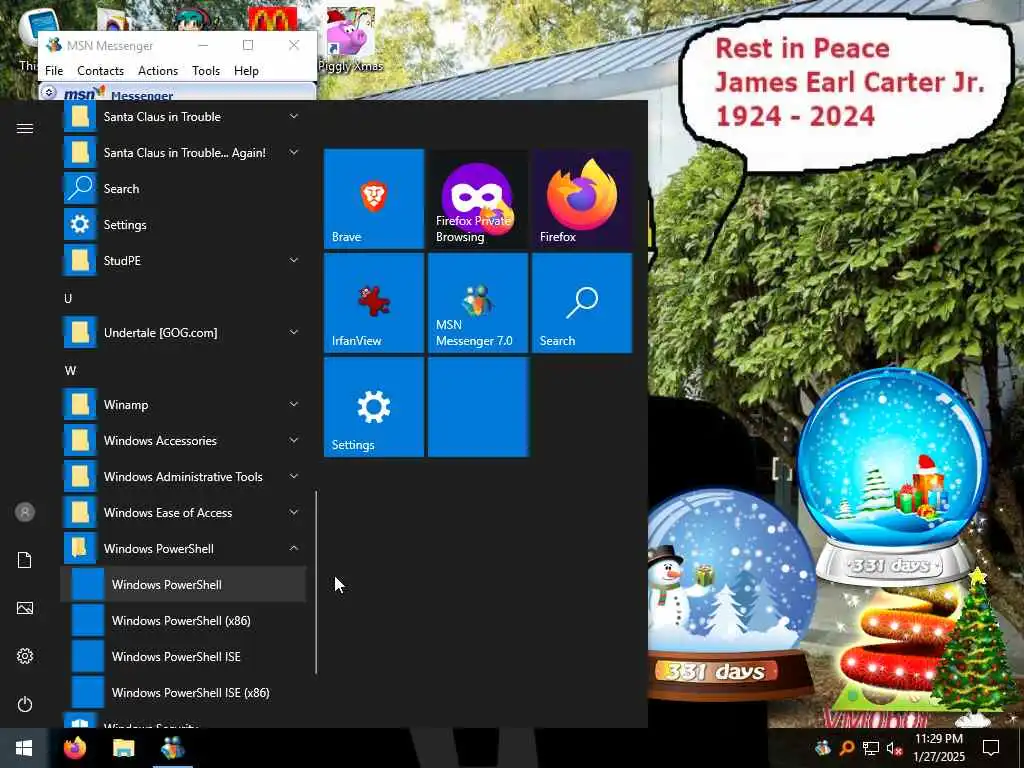Open the MSN Messenger 7.0 tile

click(x=477, y=303)
